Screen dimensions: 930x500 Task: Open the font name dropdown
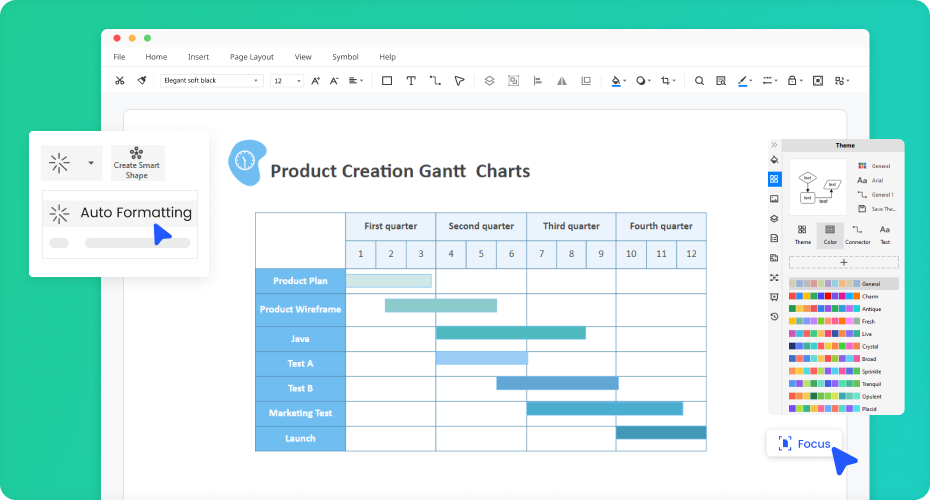pyautogui.click(x=211, y=81)
